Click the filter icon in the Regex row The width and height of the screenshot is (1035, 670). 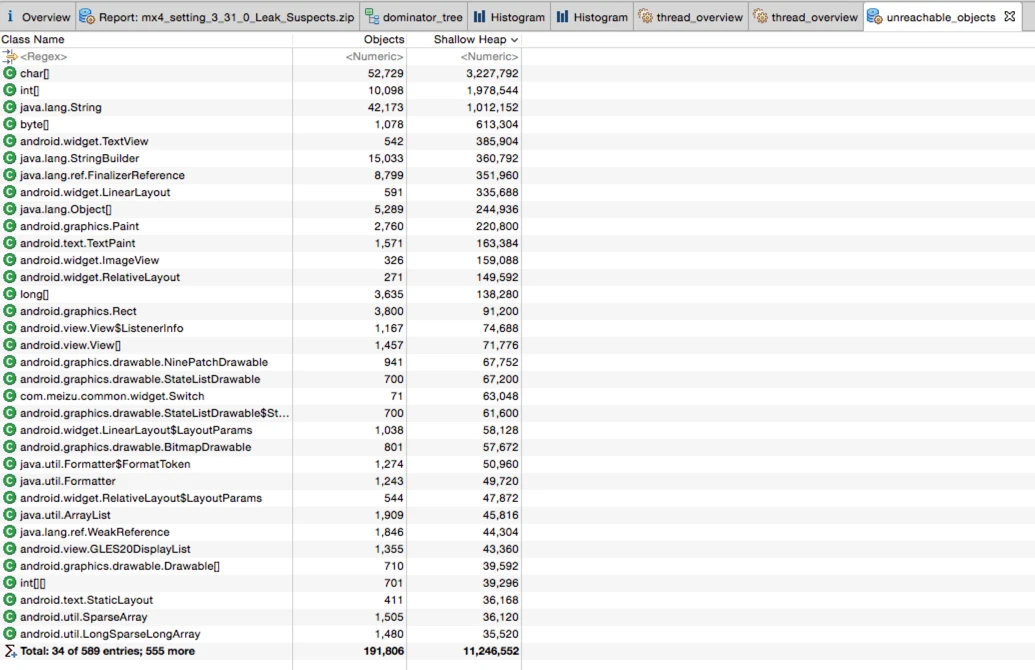(x=10, y=56)
